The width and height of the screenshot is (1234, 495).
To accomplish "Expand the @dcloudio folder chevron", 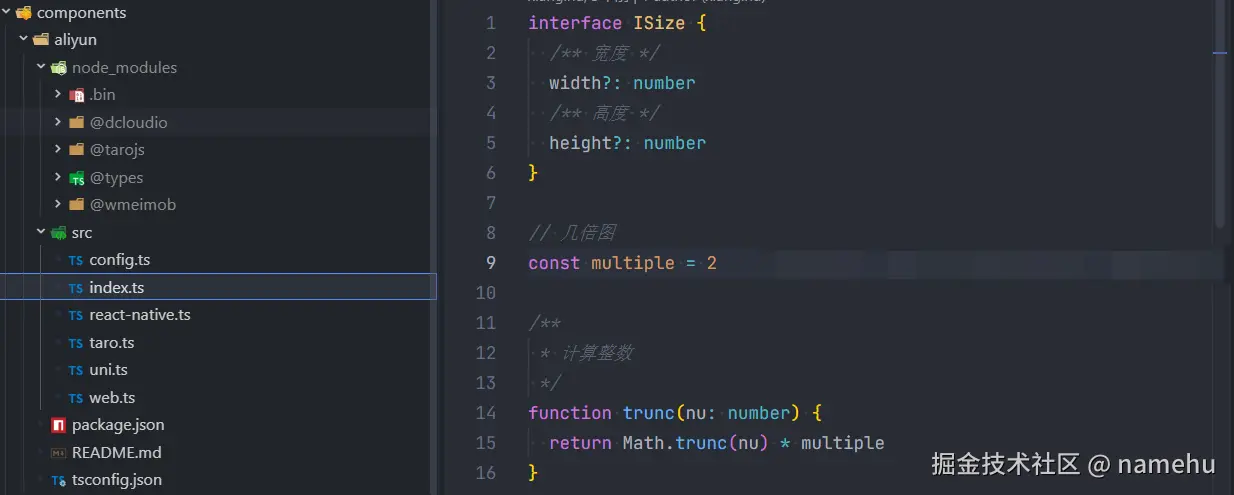I will click(58, 122).
